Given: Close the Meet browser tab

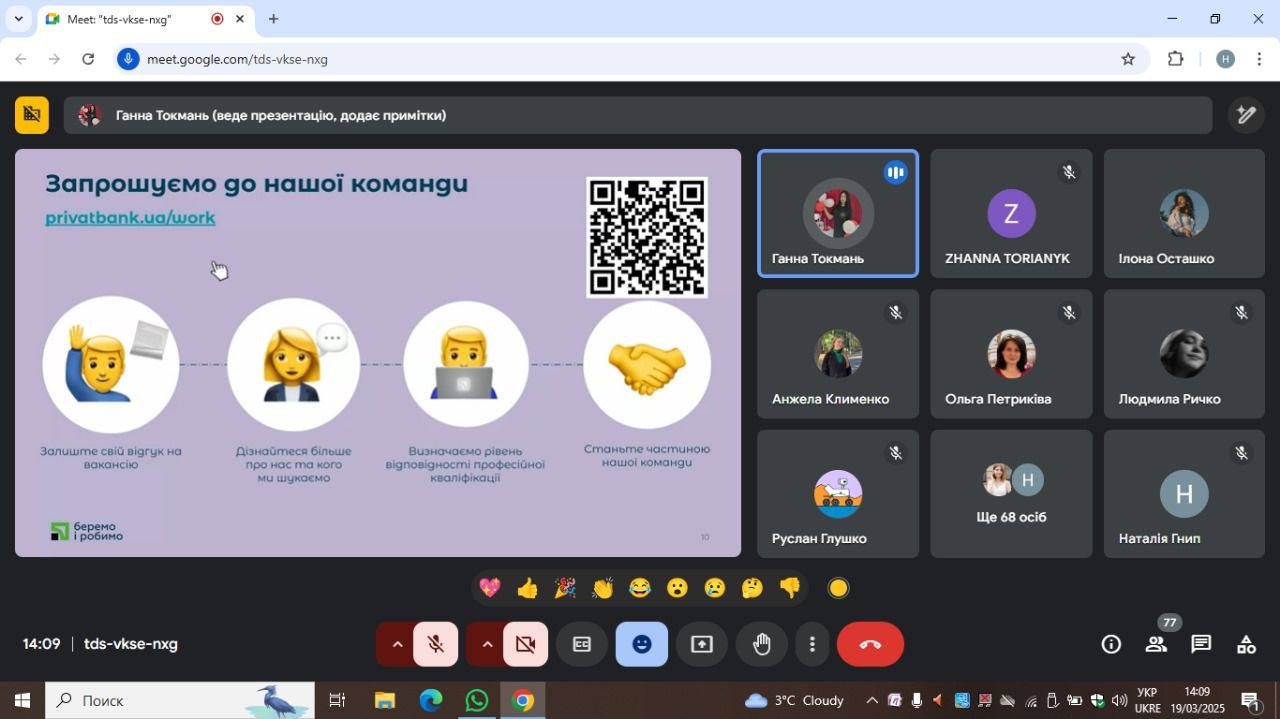Looking at the screenshot, I should pyautogui.click(x=240, y=19).
